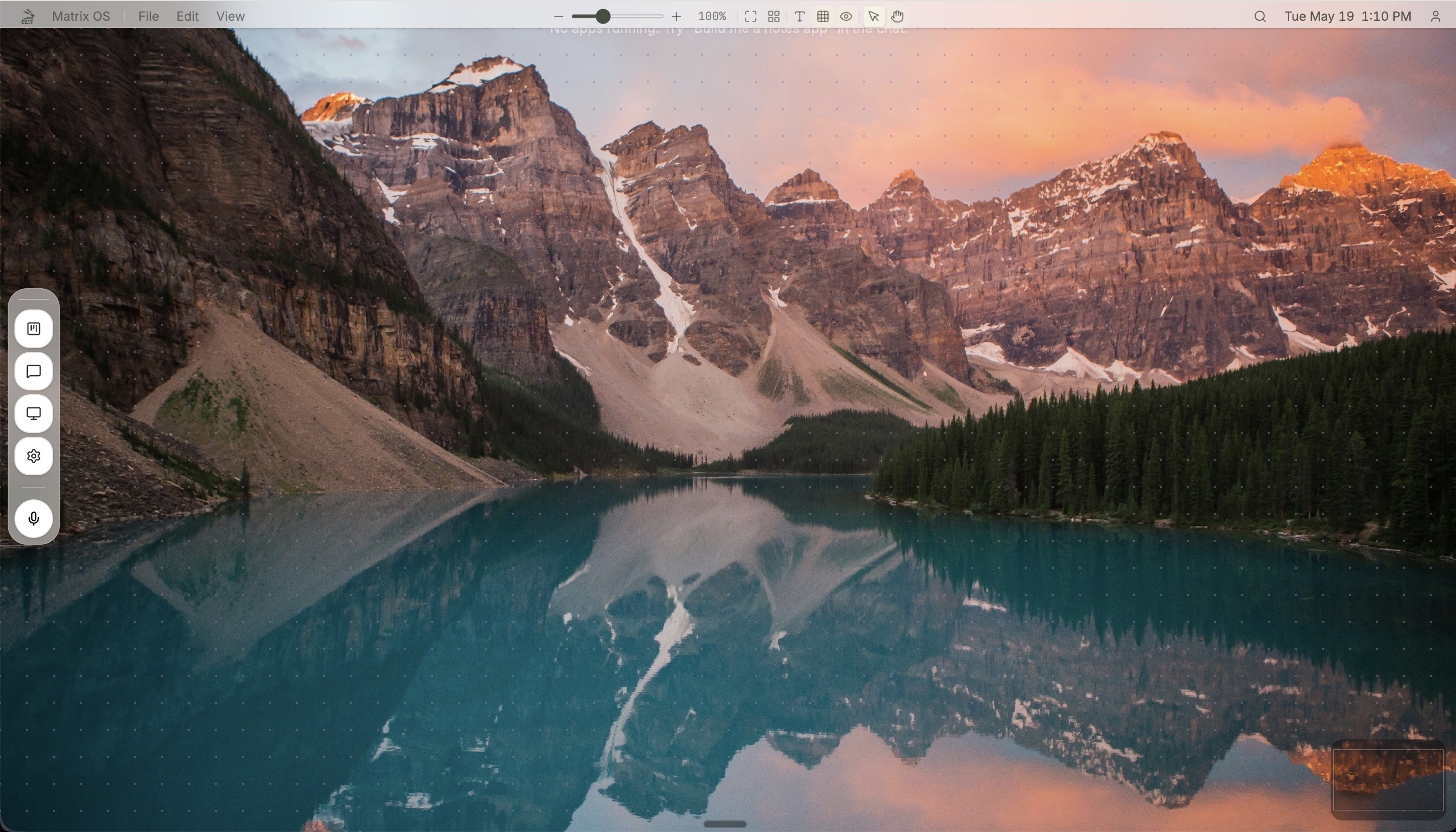
Task: Click the canvas minimap thumbnail
Action: point(1389,780)
